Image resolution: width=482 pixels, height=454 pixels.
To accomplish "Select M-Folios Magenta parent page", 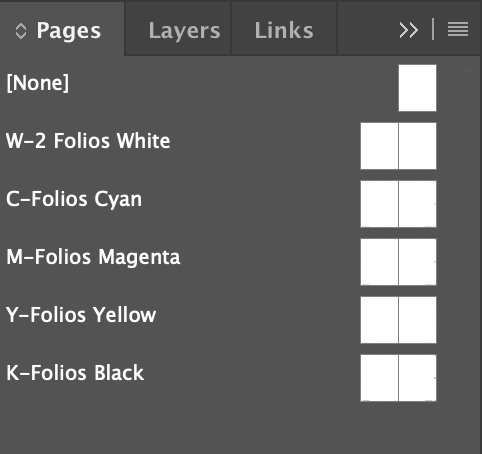I will pyautogui.click(x=93, y=257).
